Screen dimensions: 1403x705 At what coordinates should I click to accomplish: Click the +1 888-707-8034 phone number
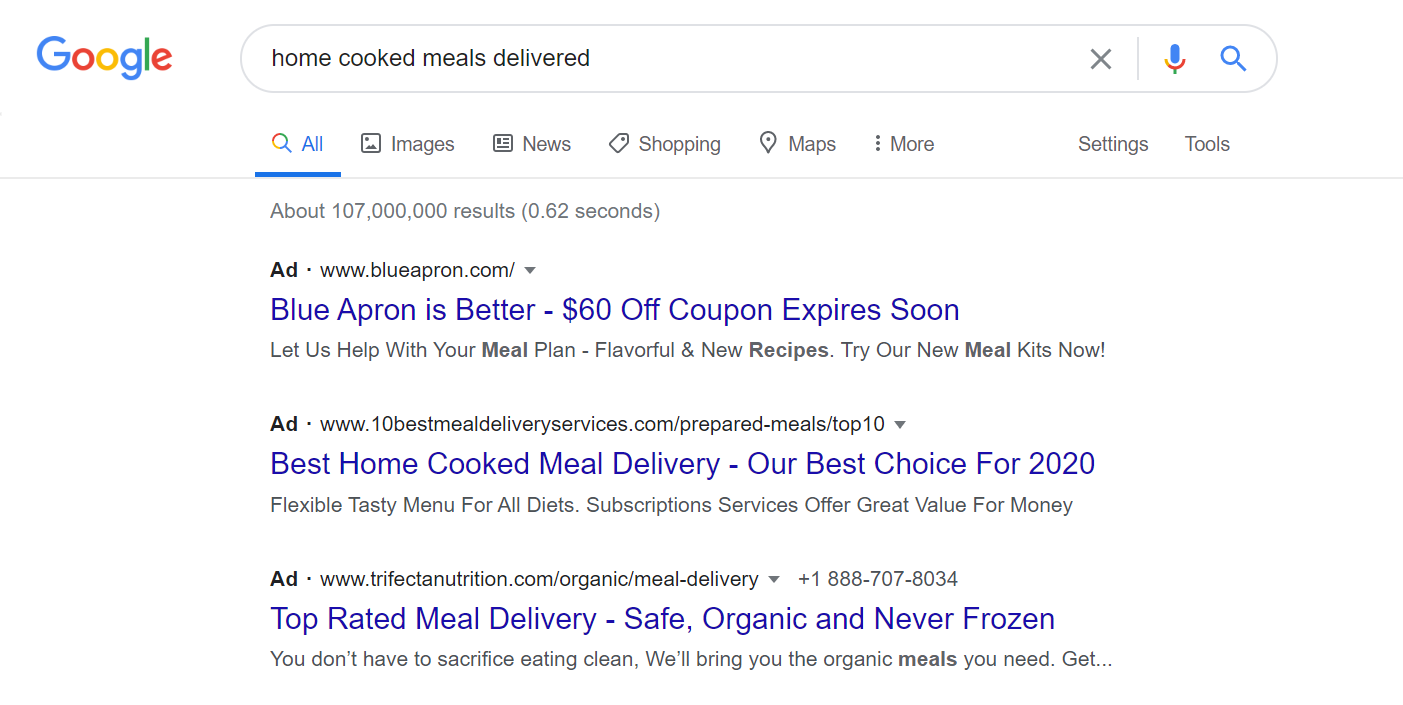click(878, 579)
